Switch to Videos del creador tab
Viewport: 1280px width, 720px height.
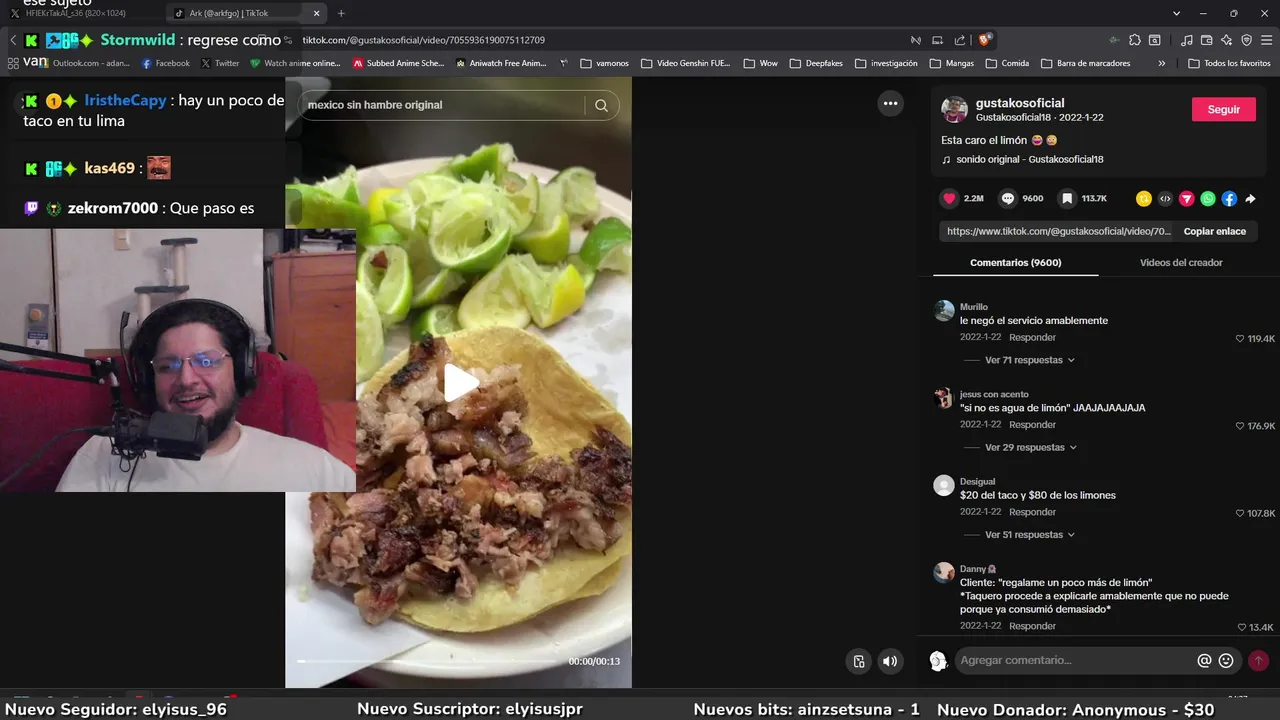1181,262
